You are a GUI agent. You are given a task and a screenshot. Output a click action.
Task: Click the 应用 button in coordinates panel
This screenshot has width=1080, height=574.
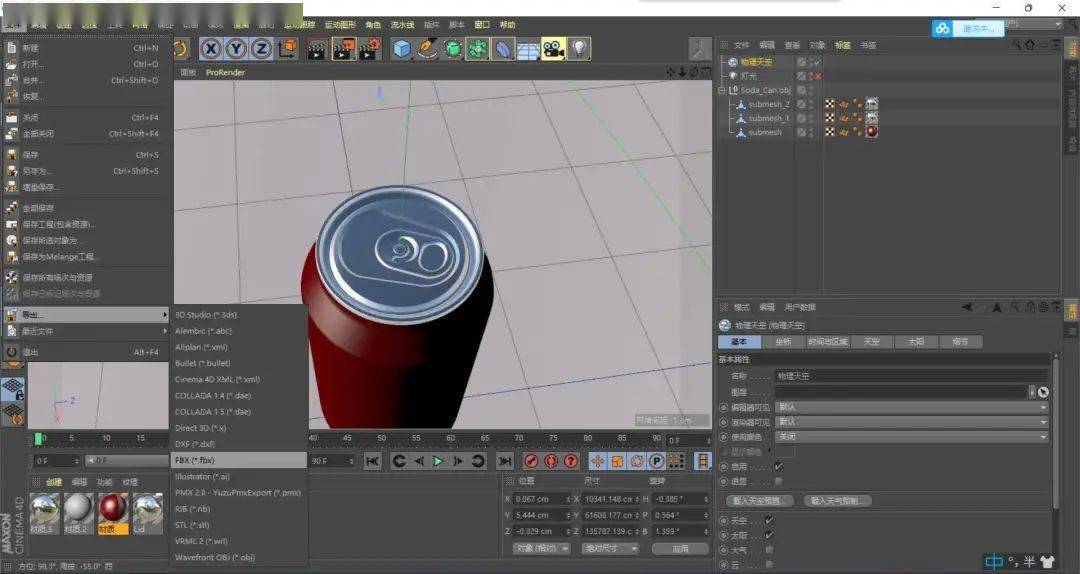680,548
